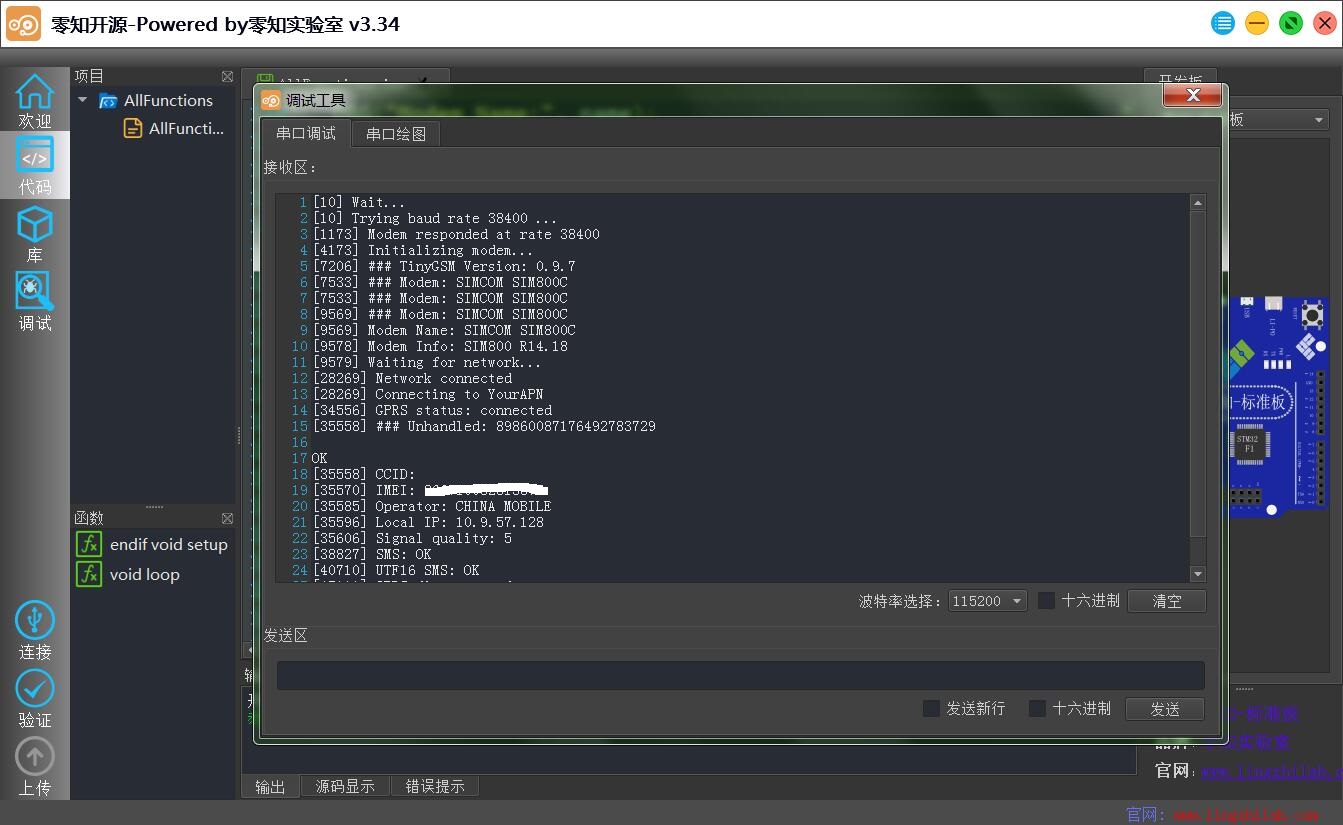Click log line "Modem Info: SIM800 R14.18"

click(440, 346)
